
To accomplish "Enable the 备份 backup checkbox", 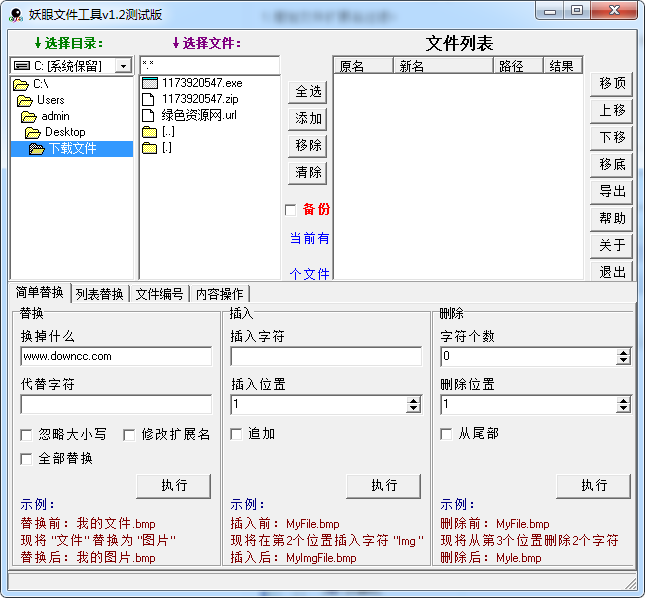I will [291, 210].
